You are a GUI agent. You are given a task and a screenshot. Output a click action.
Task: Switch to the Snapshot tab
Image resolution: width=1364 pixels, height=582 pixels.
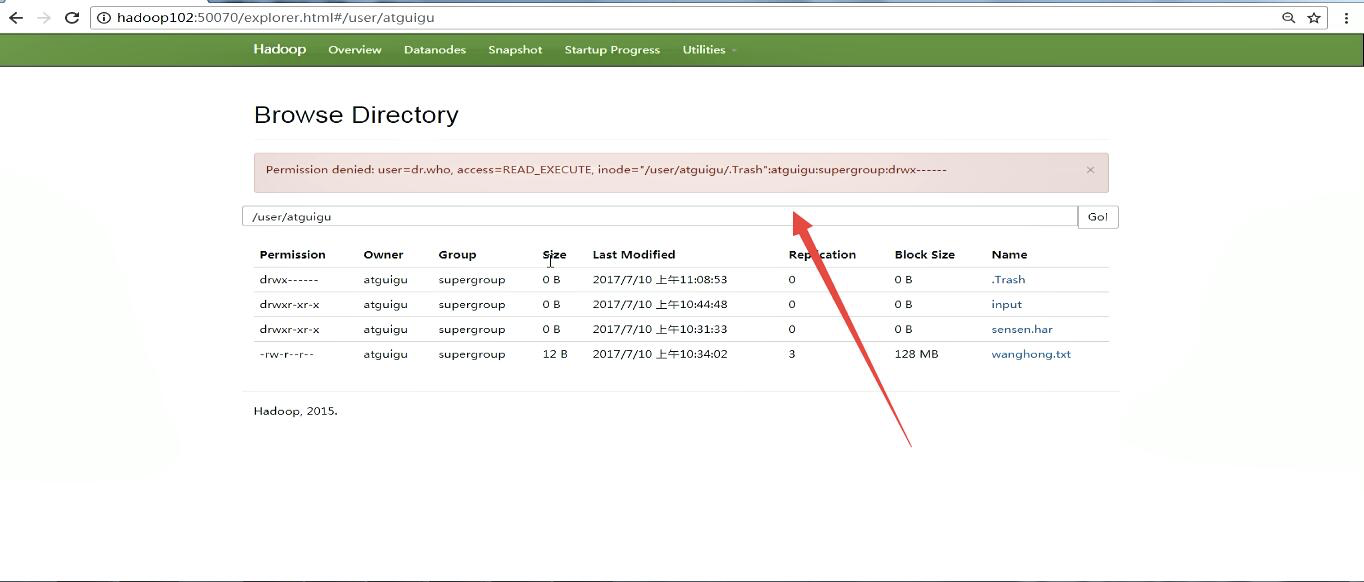(515, 50)
